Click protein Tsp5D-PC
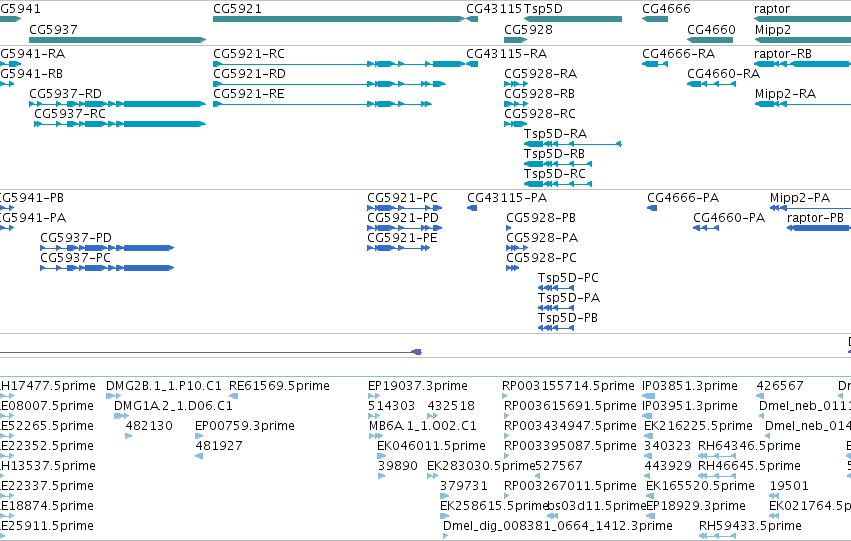Viewport: 851px width, 541px height. pos(556,288)
